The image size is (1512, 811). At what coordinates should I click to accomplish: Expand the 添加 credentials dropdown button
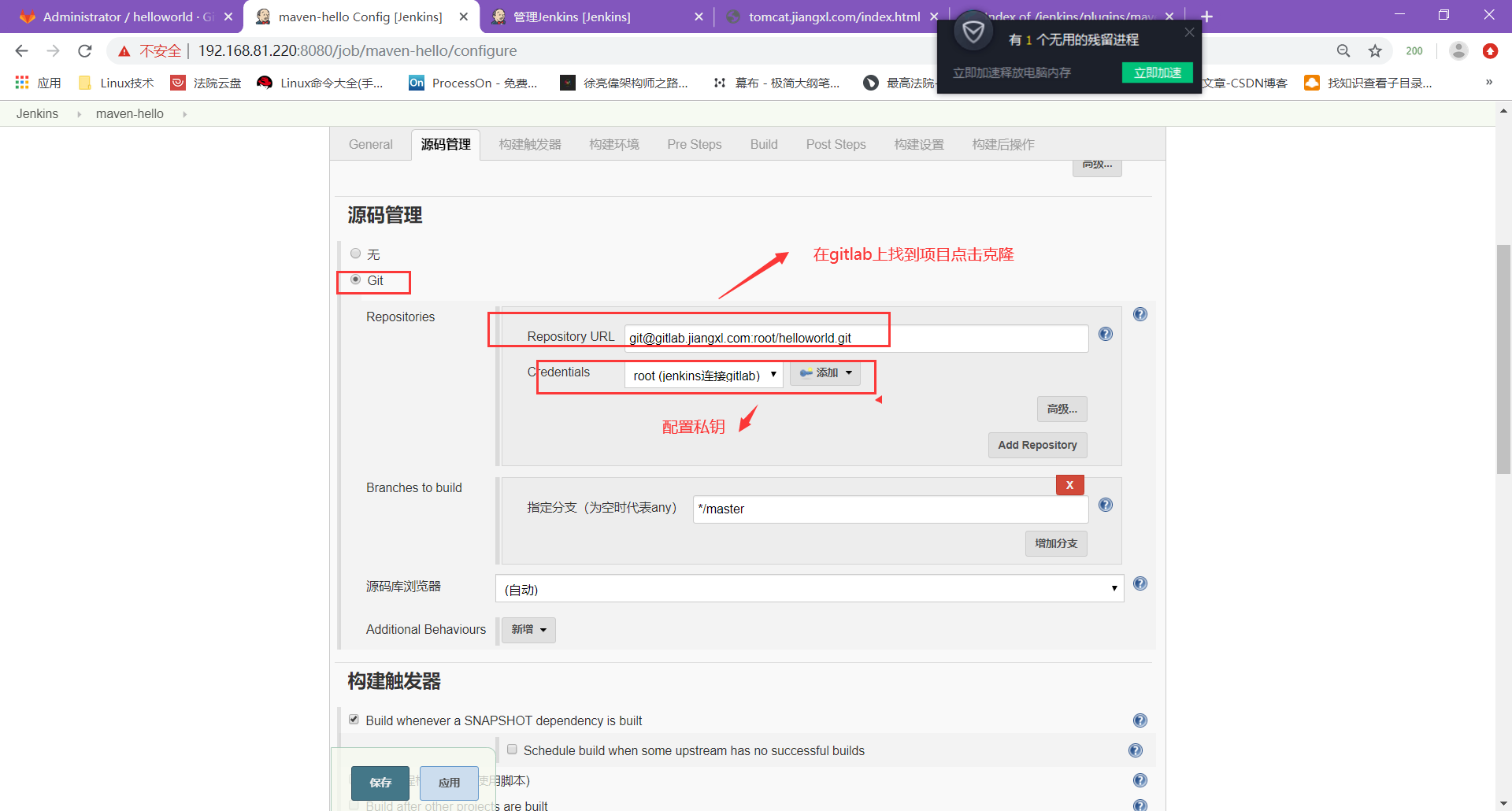pyautogui.click(x=825, y=373)
